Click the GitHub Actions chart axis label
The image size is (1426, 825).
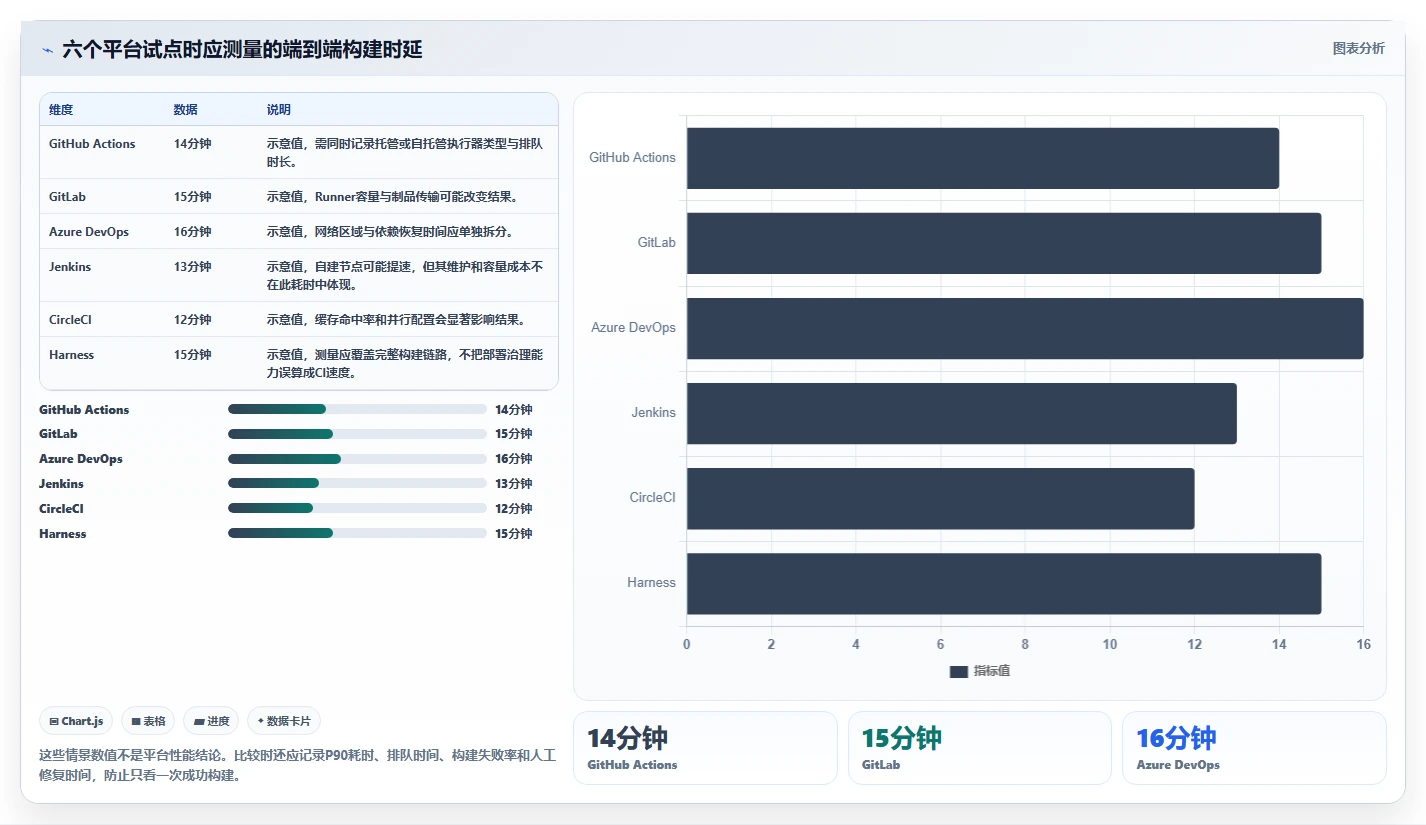click(632, 158)
